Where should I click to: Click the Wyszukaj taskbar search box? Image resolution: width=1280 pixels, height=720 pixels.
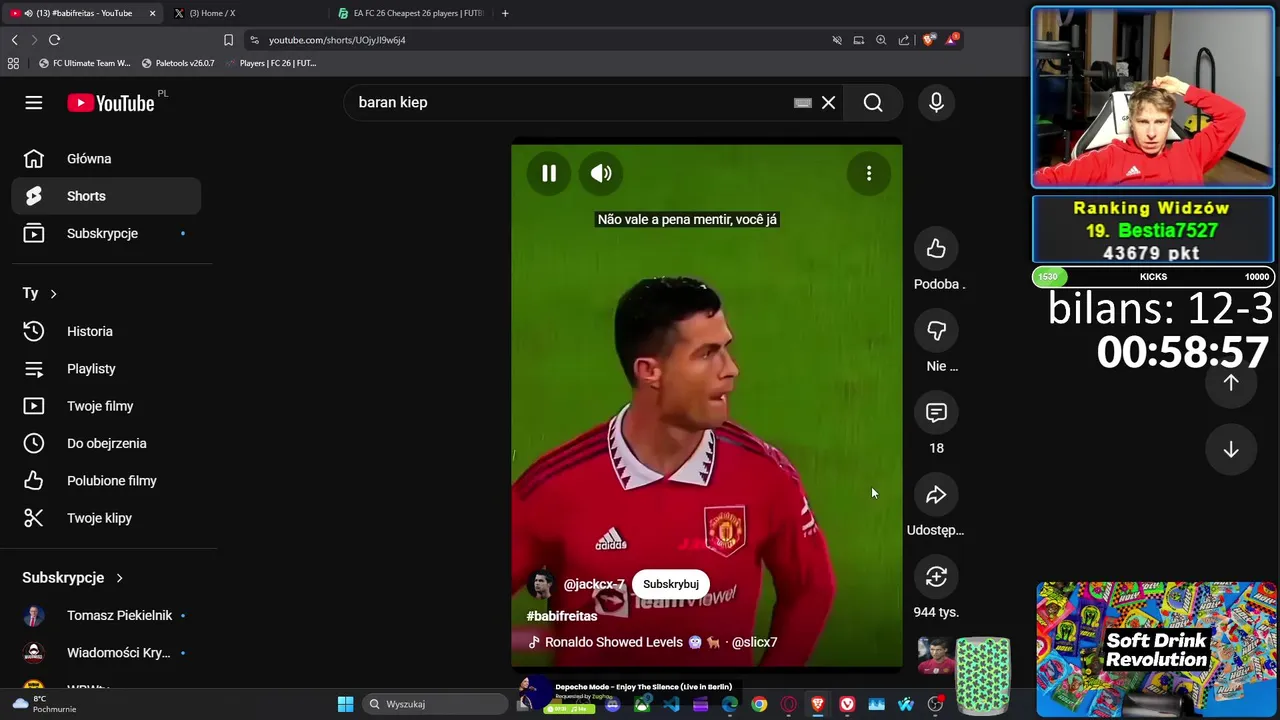pos(437,704)
